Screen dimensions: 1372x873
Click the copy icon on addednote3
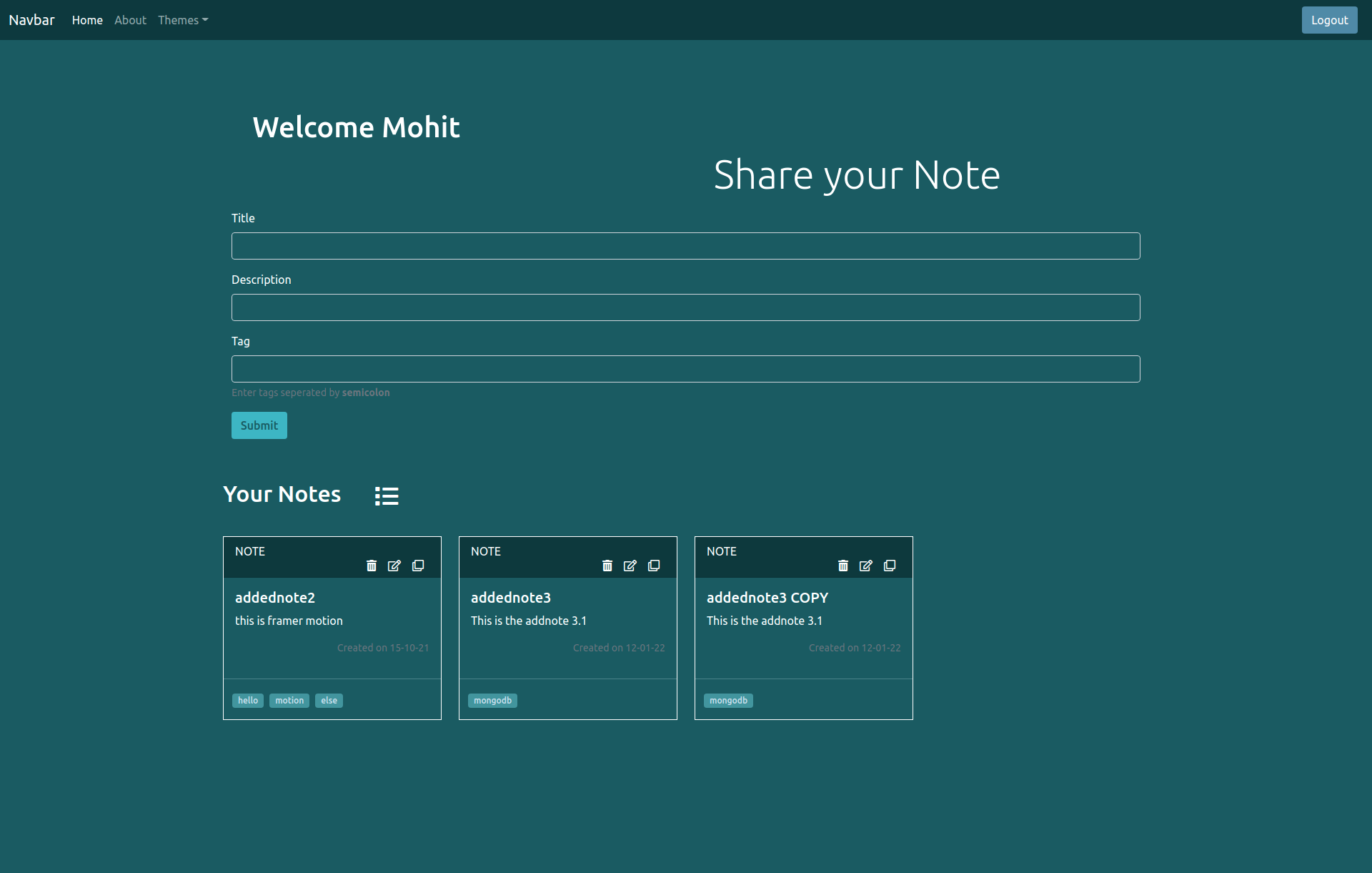[x=653, y=565]
